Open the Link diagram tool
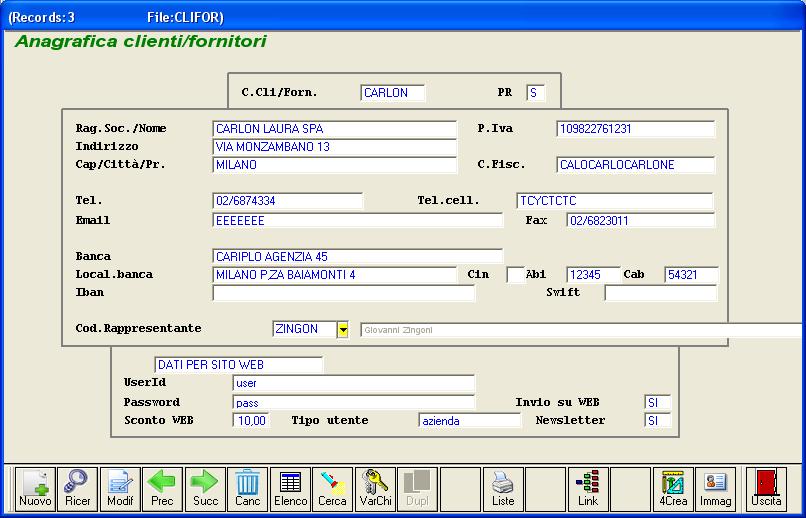The height and width of the screenshot is (518, 806). click(588, 489)
